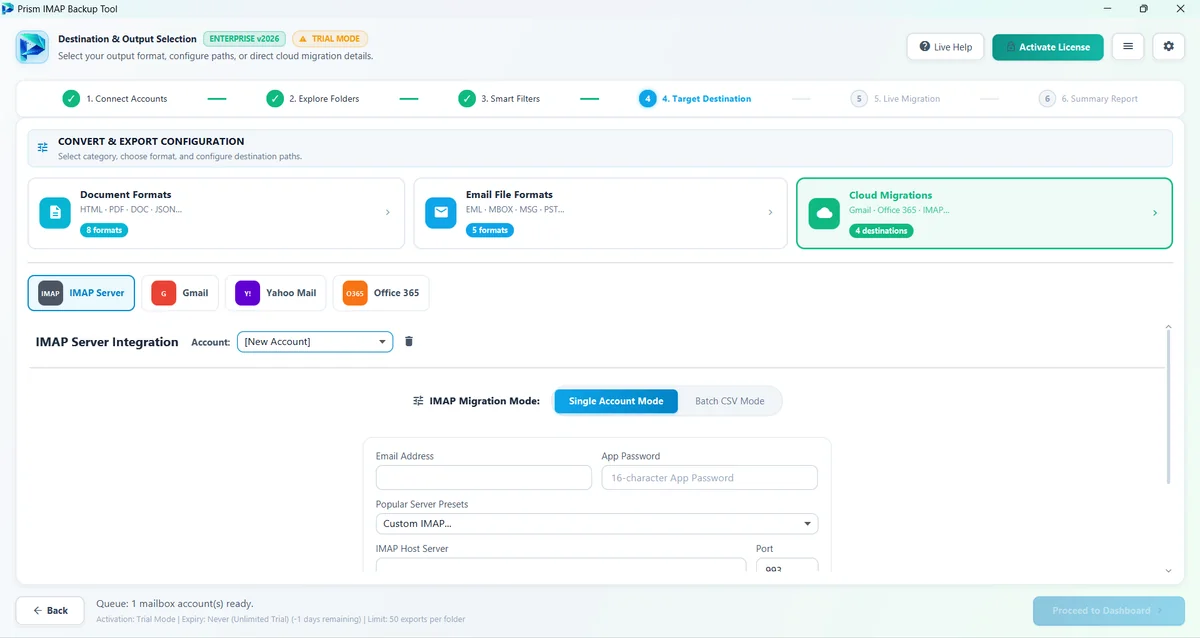Screen dimensions: 1200x638
Task: Click the Document Formats file icon
Action: pos(56,213)
